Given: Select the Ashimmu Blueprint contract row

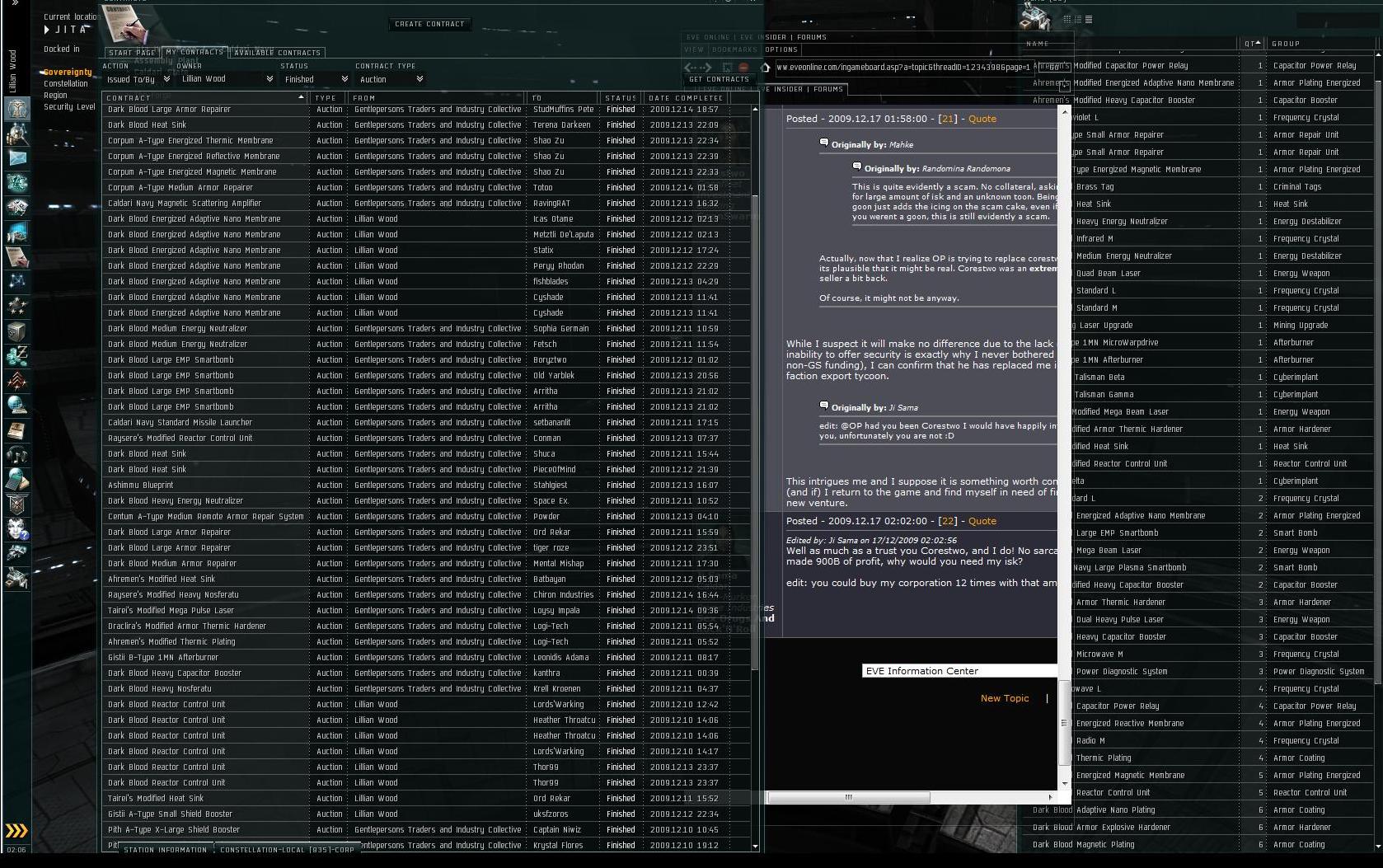Looking at the screenshot, I should [426, 486].
